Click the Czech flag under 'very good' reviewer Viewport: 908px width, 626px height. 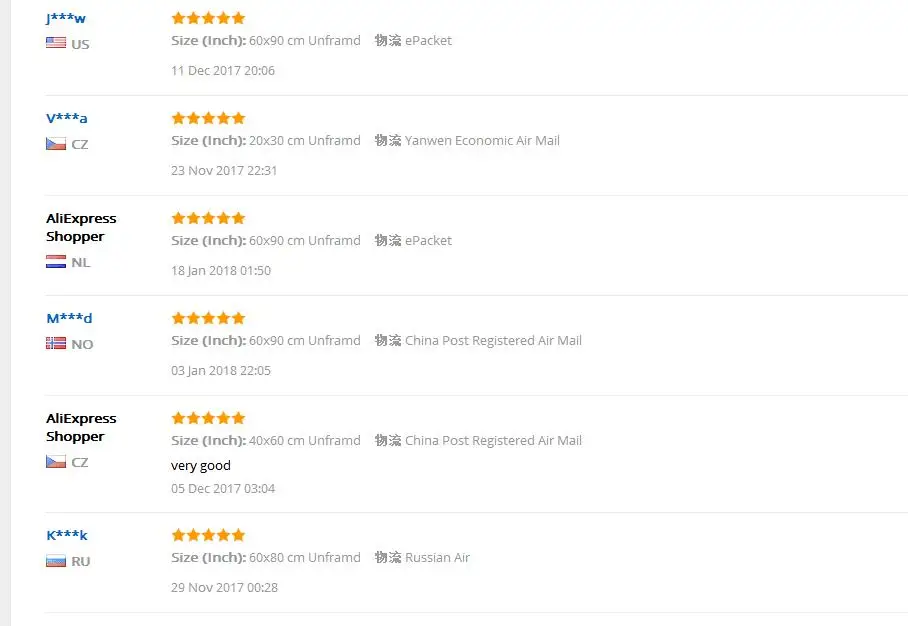tap(56, 462)
